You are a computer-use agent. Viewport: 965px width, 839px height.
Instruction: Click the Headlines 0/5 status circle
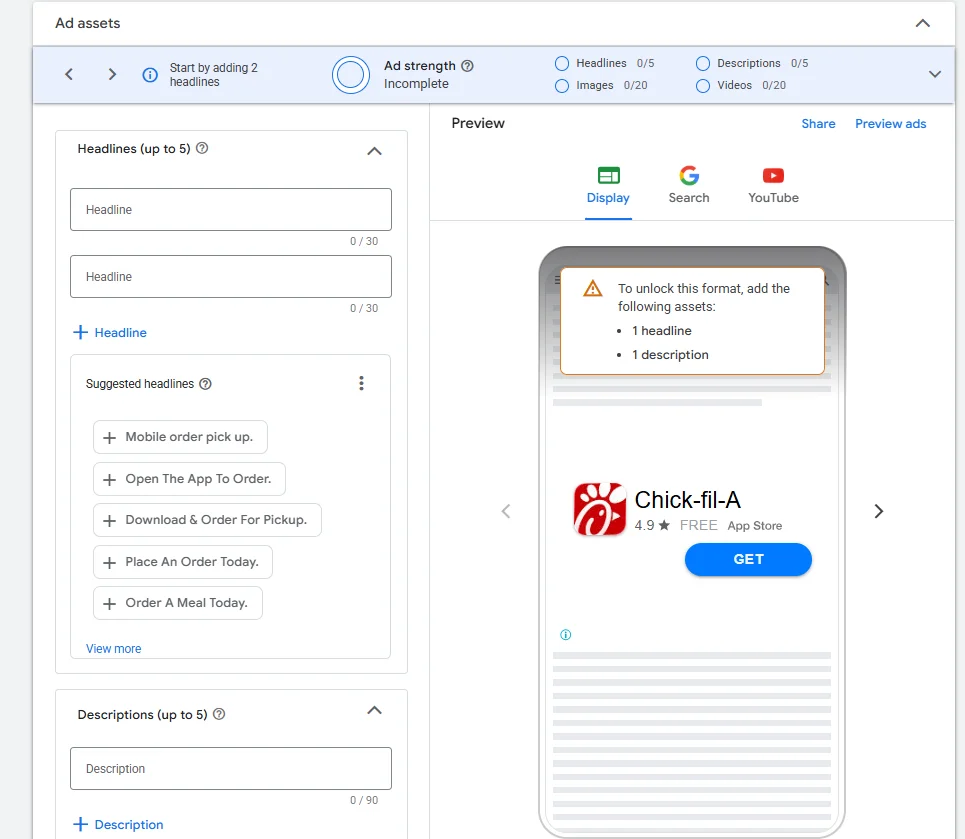point(561,63)
